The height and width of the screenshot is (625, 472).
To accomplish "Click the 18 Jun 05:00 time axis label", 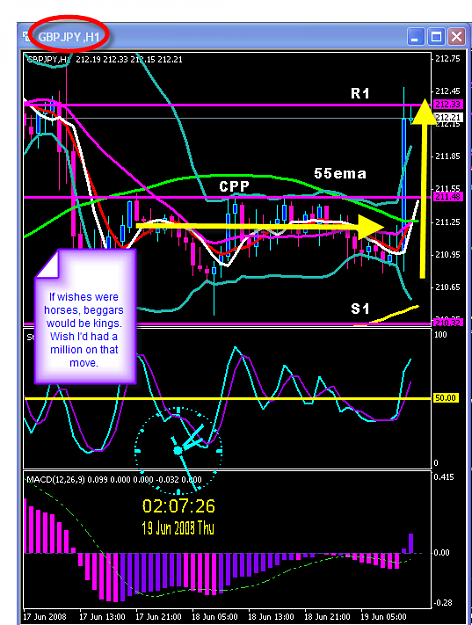I will click(214, 617).
